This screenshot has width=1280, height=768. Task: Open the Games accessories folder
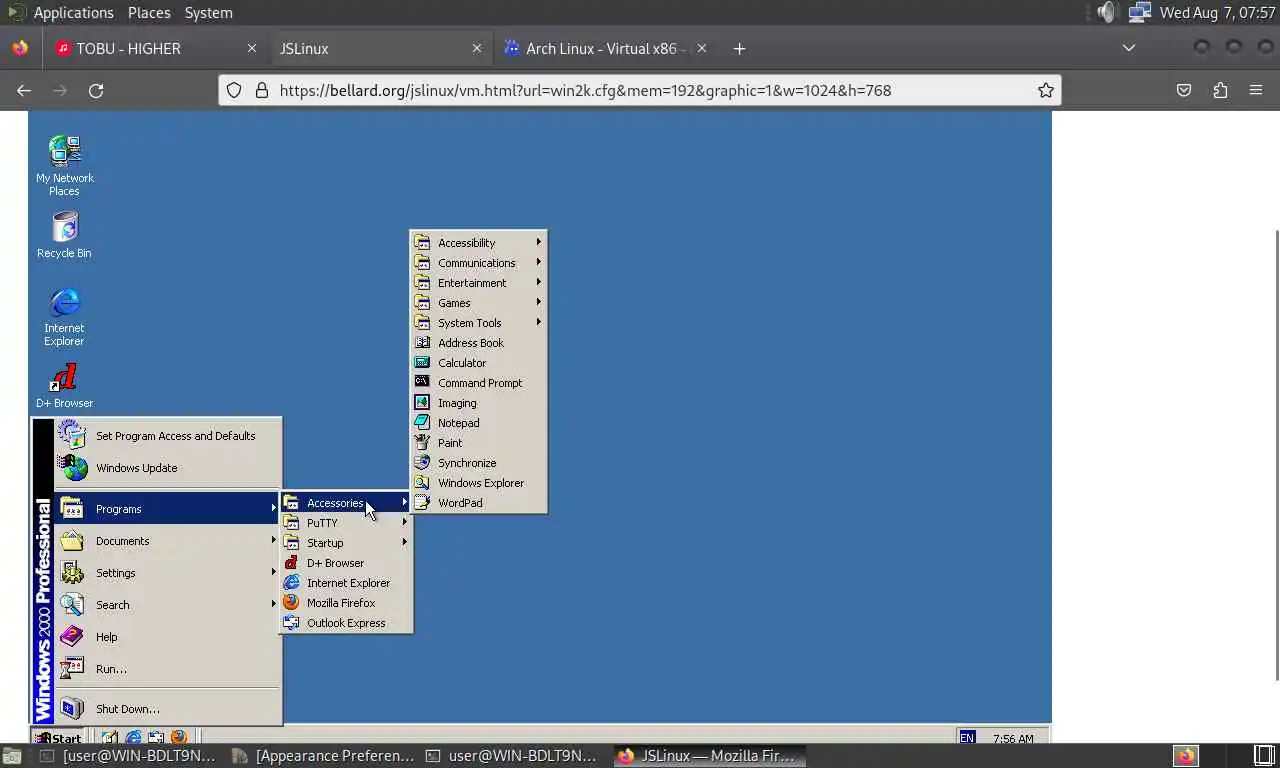click(x=479, y=303)
